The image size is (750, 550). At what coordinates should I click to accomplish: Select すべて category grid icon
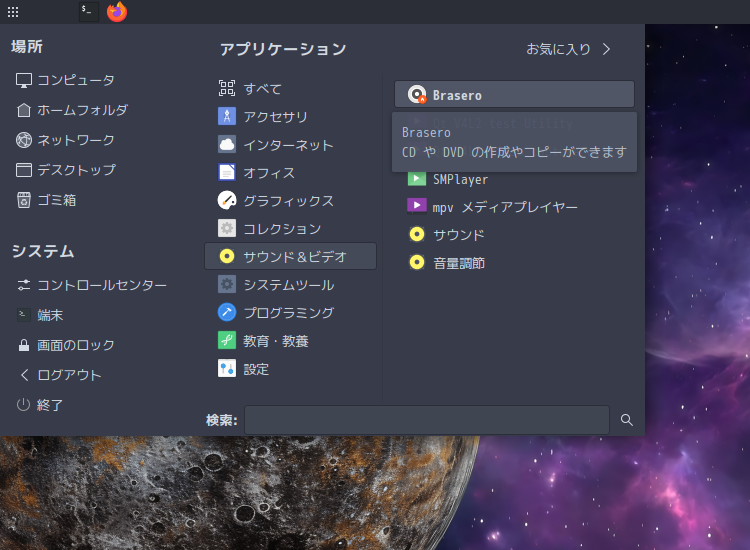click(227, 88)
